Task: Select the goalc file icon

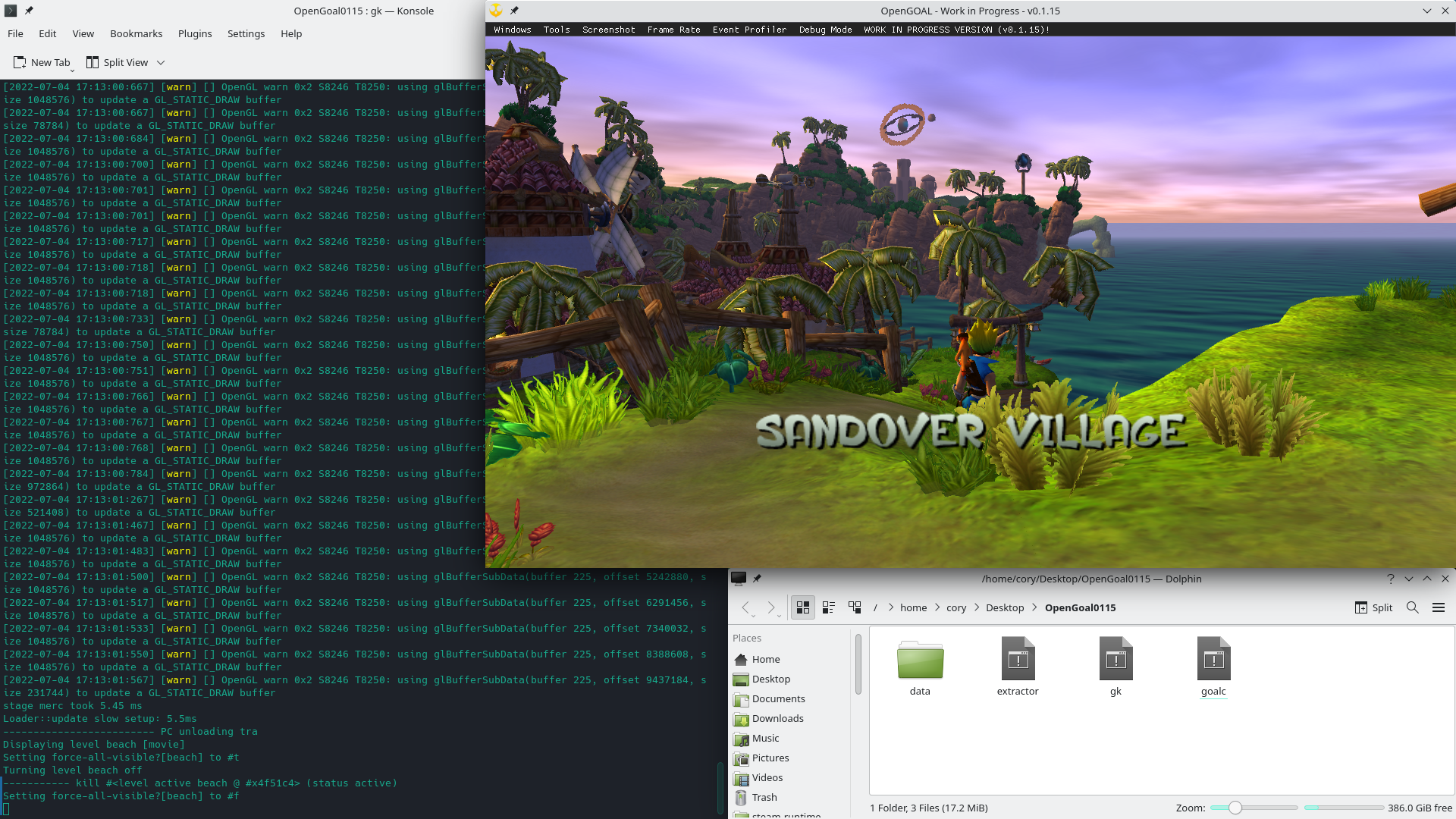Action: [1213, 660]
